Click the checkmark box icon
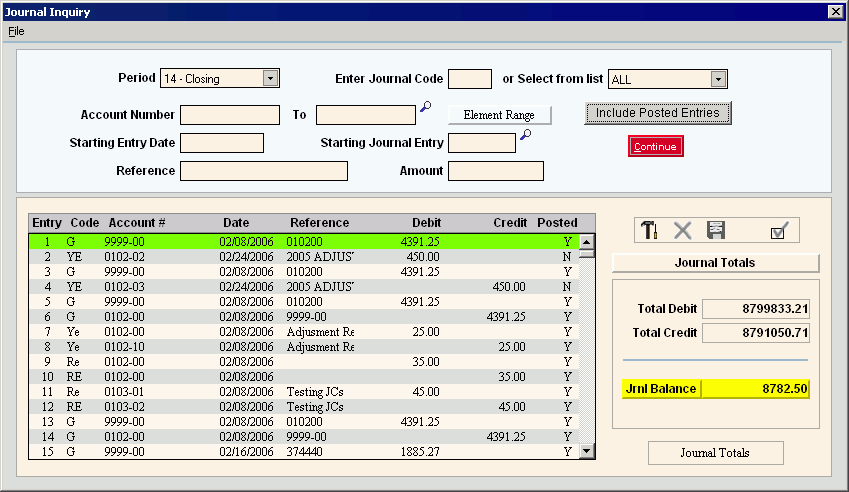Screen dimensions: 849x492 779,231
